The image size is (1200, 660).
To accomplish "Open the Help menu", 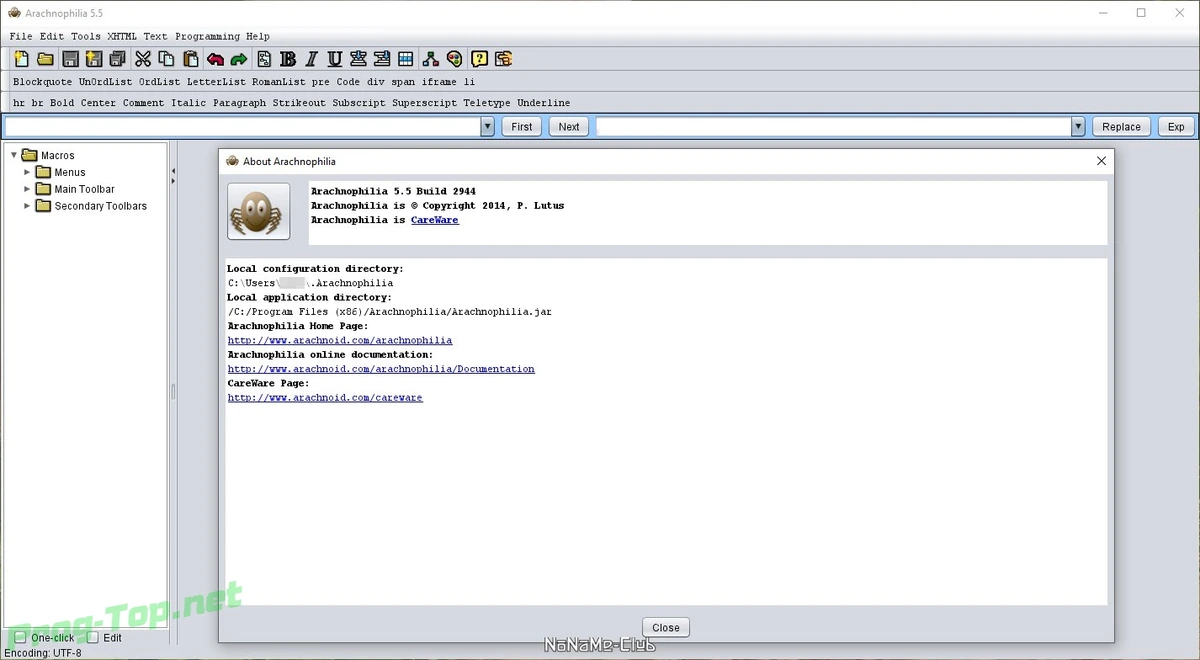I will point(258,36).
